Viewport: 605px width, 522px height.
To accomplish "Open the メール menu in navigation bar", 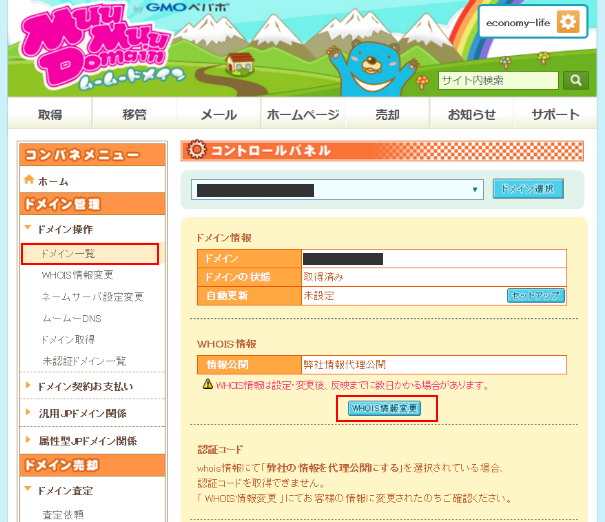I will pos(218,114).
